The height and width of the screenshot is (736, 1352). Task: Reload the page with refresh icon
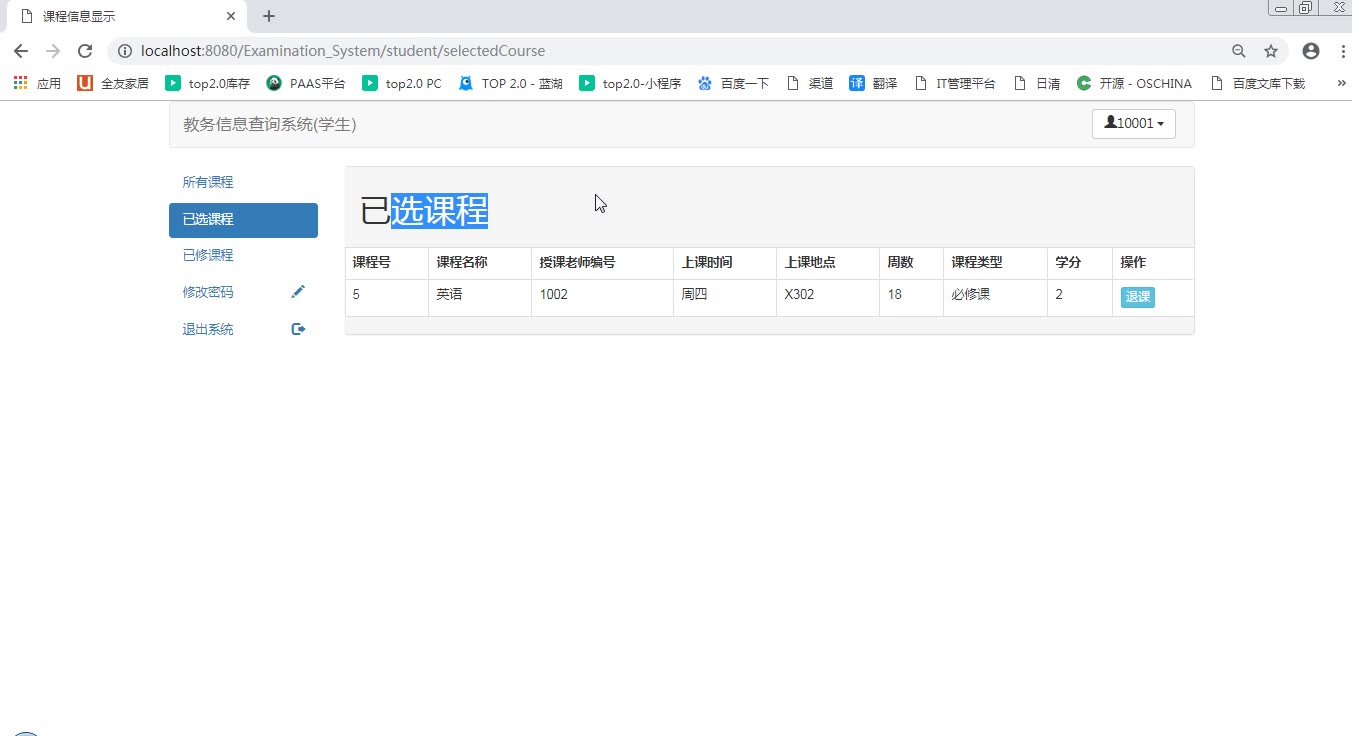pos(85,51)
